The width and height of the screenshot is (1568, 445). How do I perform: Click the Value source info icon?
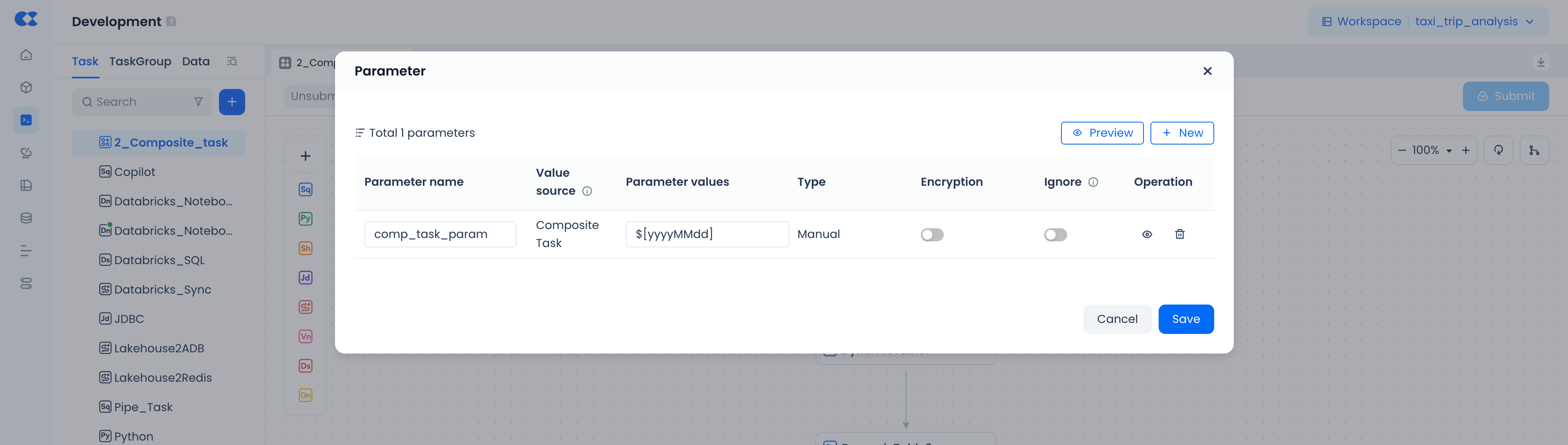click(x=587, y=191)
